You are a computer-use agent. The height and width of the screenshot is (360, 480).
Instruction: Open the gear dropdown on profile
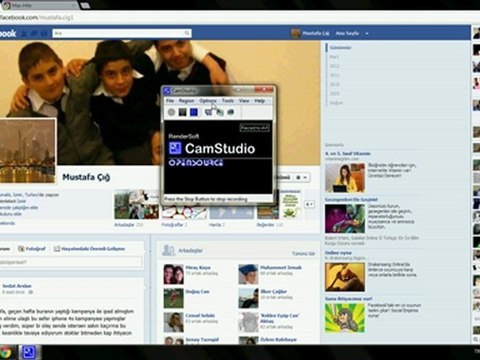click(x=302, y=177)
